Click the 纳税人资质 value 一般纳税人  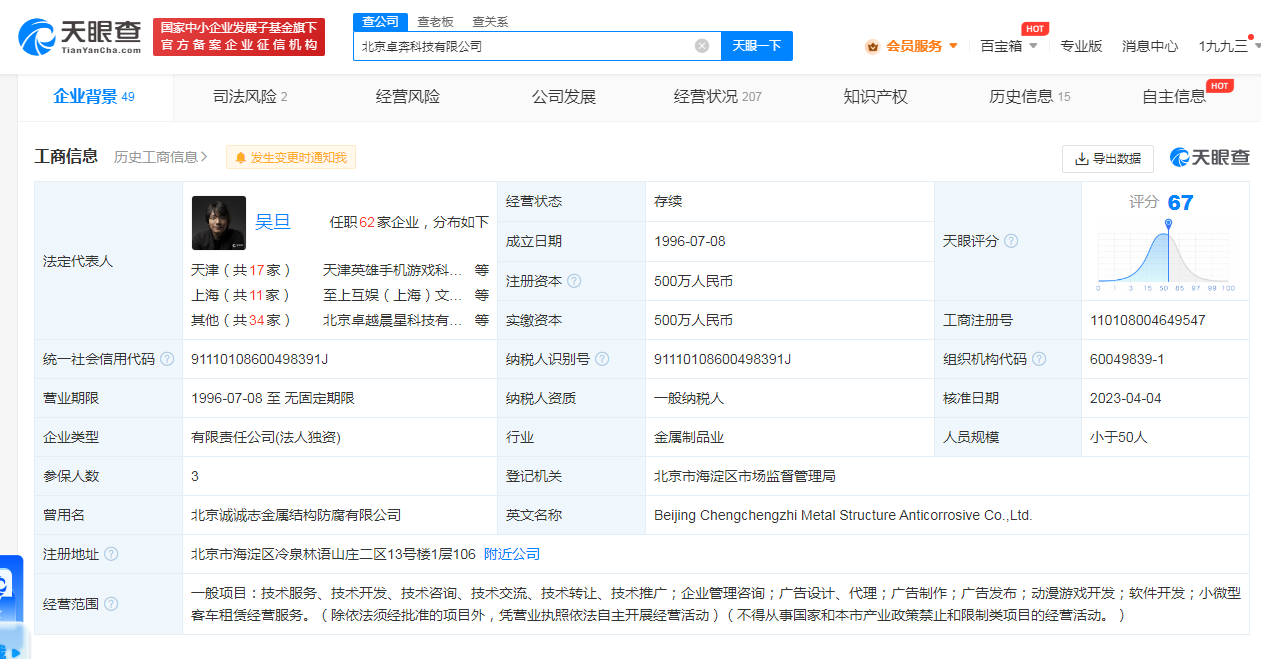[x=689, y=398]
